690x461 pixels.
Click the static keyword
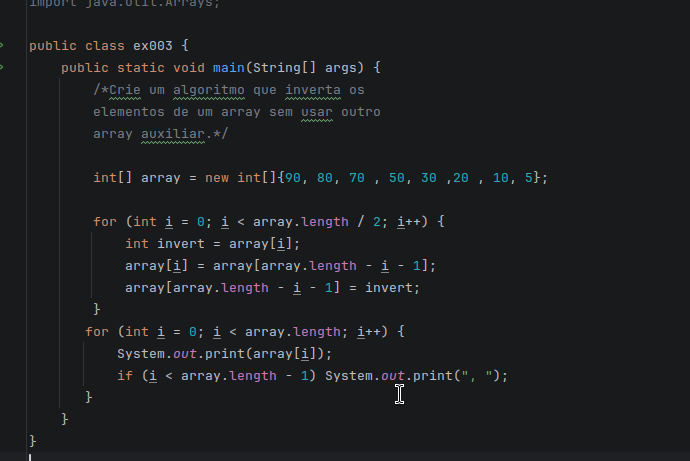point(141,68)
